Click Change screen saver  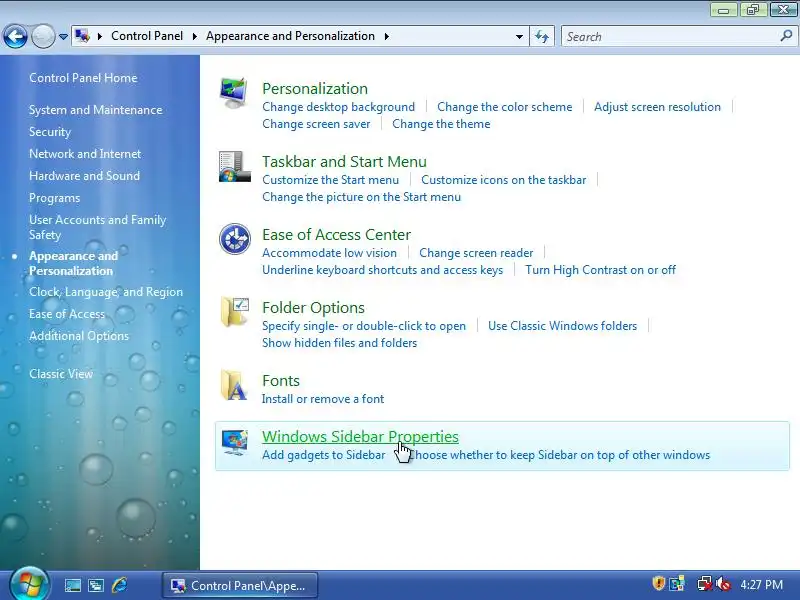pyautogui.click(x=316, y=124)
